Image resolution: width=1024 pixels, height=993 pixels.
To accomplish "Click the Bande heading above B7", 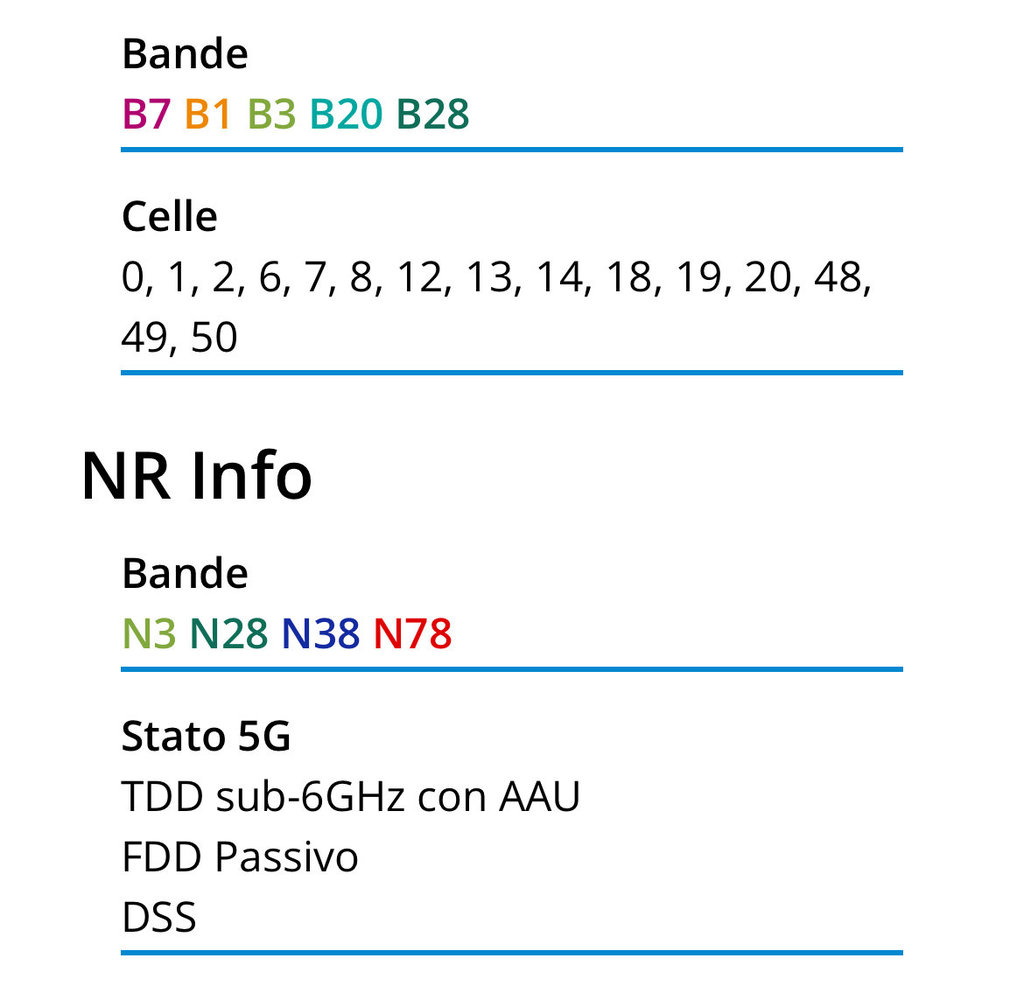I will (185, 54).
